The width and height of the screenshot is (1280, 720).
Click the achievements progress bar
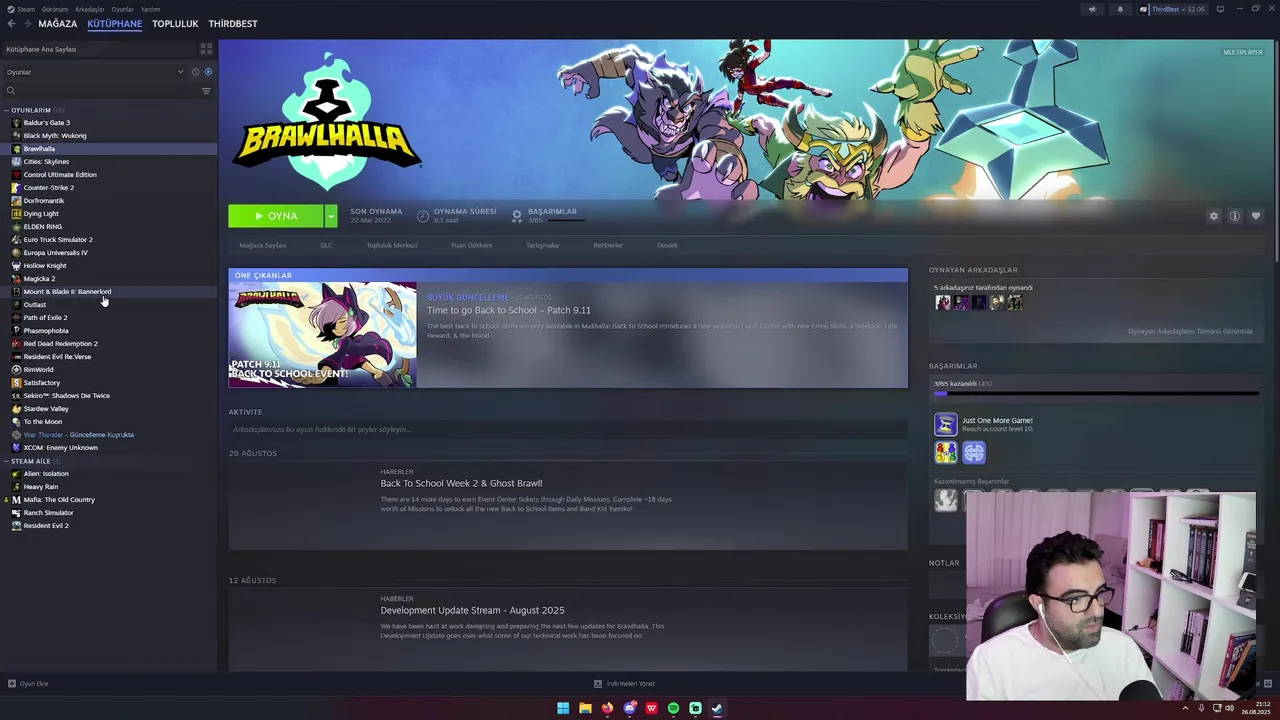1096,394
